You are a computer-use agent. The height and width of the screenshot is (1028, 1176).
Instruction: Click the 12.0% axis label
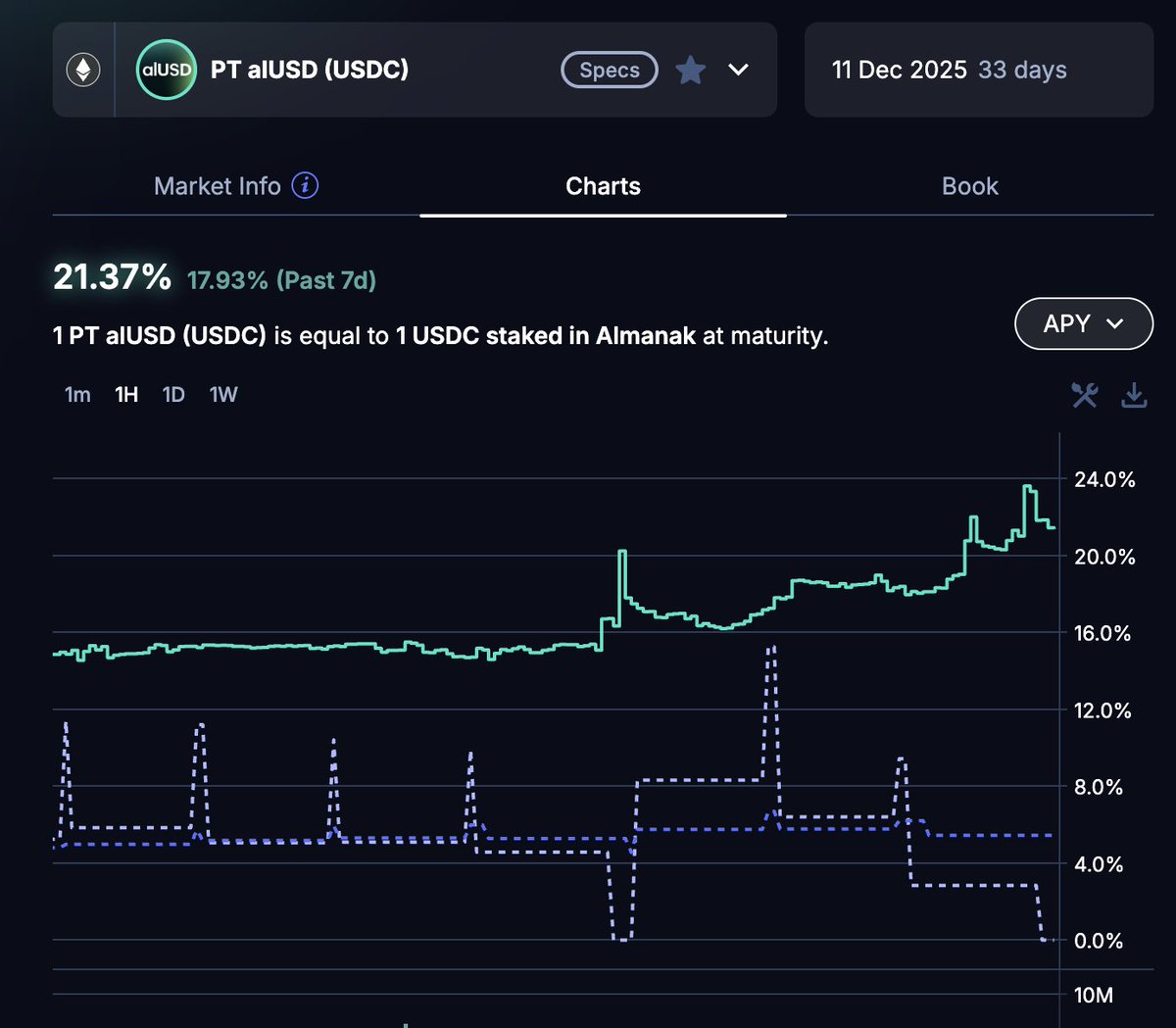(x=1102, y=710)
